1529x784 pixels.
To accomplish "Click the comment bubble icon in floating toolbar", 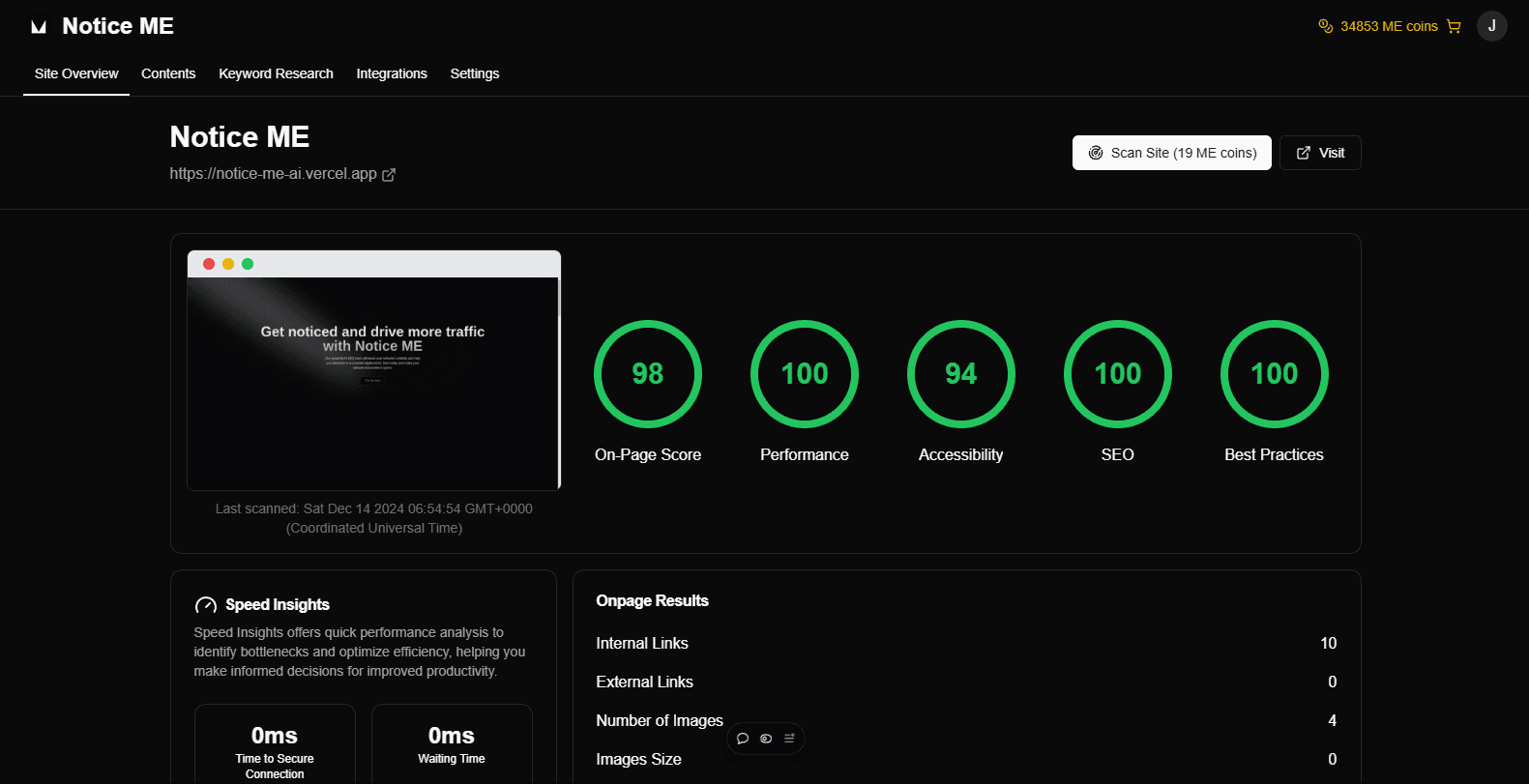I will (743, 739).
